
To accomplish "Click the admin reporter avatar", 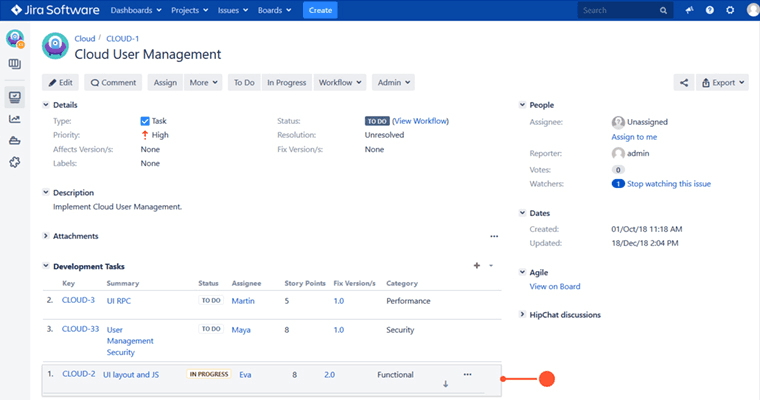I will coord(618,153).
